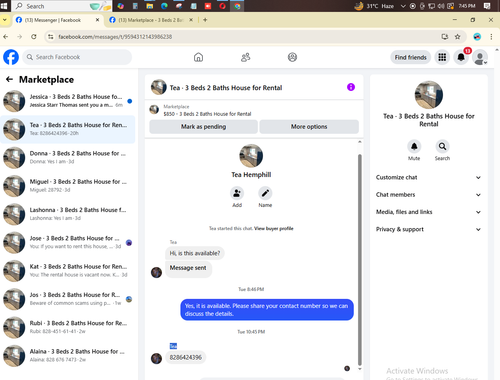This screenshot has width=500, height=380.
Task: Open Alaina conversation in list
Action: (68, 356)
